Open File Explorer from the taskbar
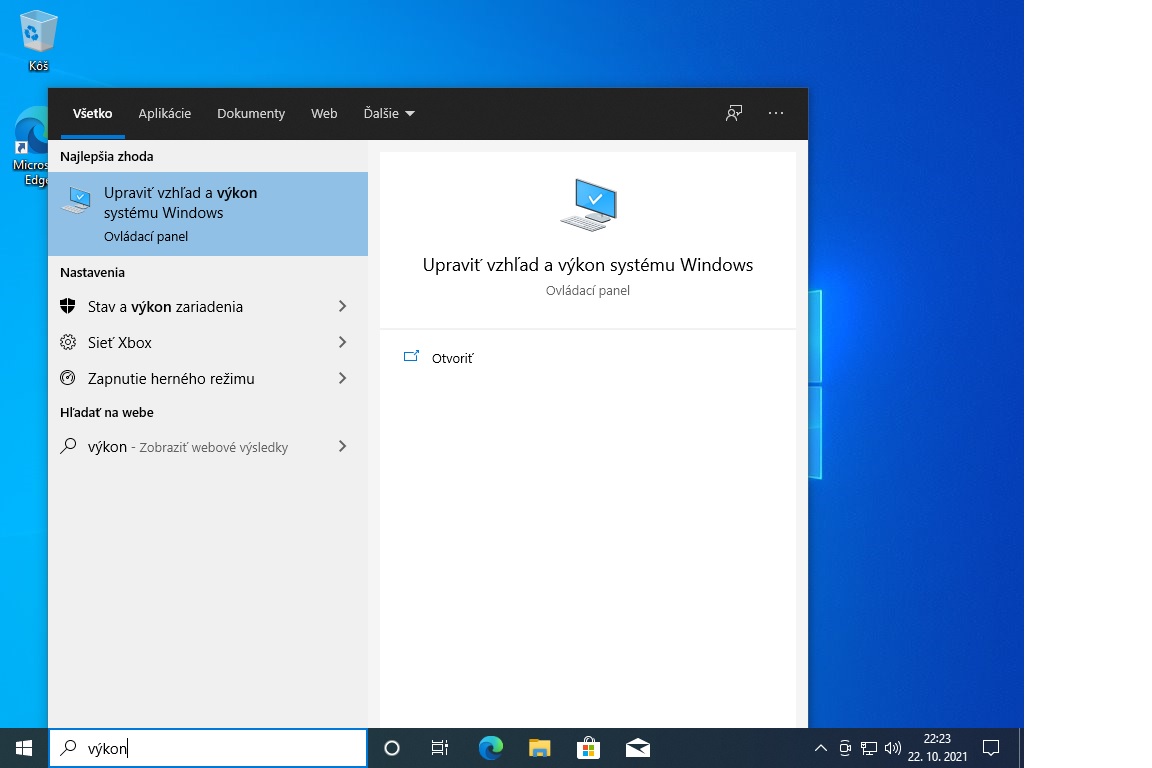Image resolution: width=1152 pixels, height=768 pixels. click(x=540, y=748)
